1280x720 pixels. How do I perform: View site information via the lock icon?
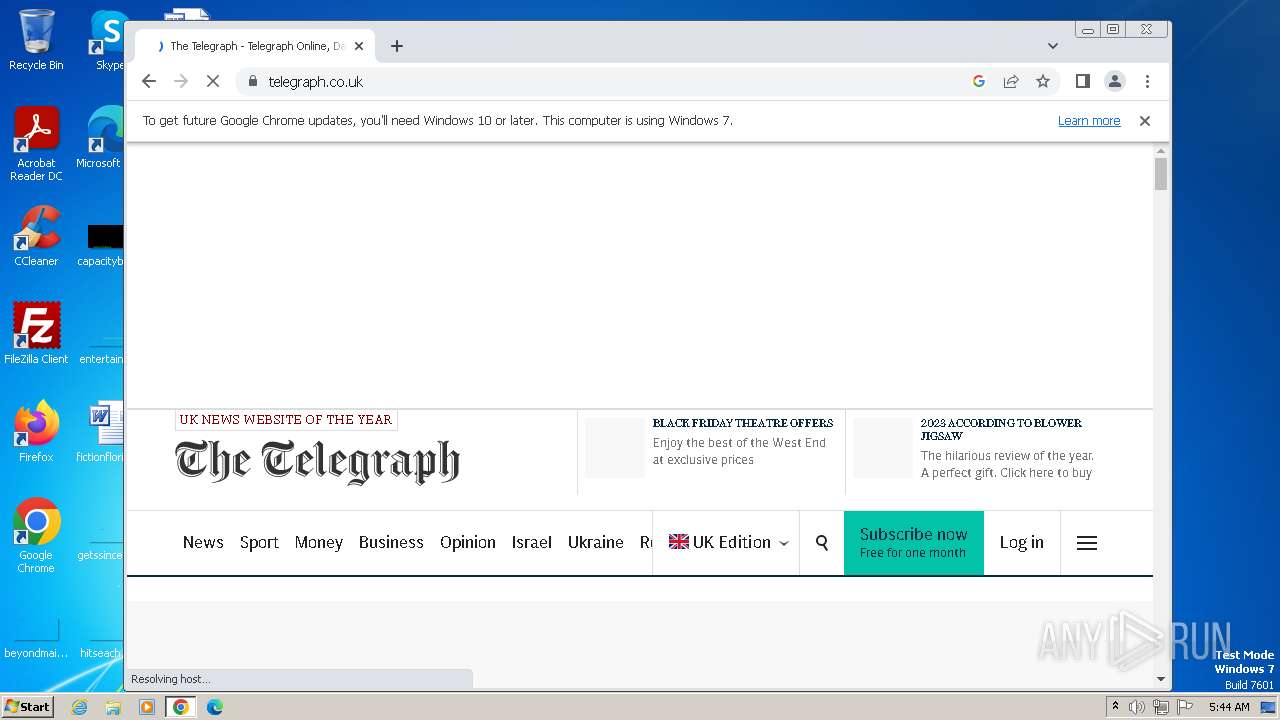[252, 81]
